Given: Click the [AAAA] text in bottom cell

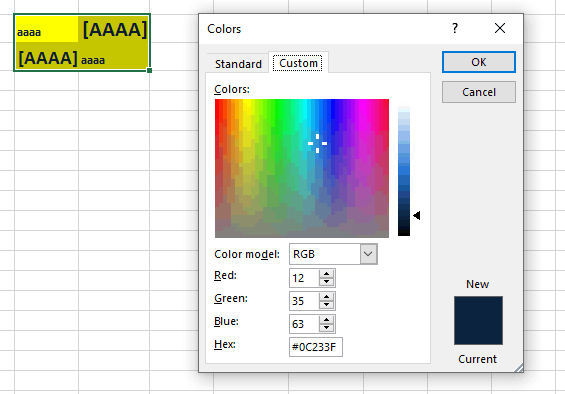Looking at the screenshot, I should (x=48, y=58).
